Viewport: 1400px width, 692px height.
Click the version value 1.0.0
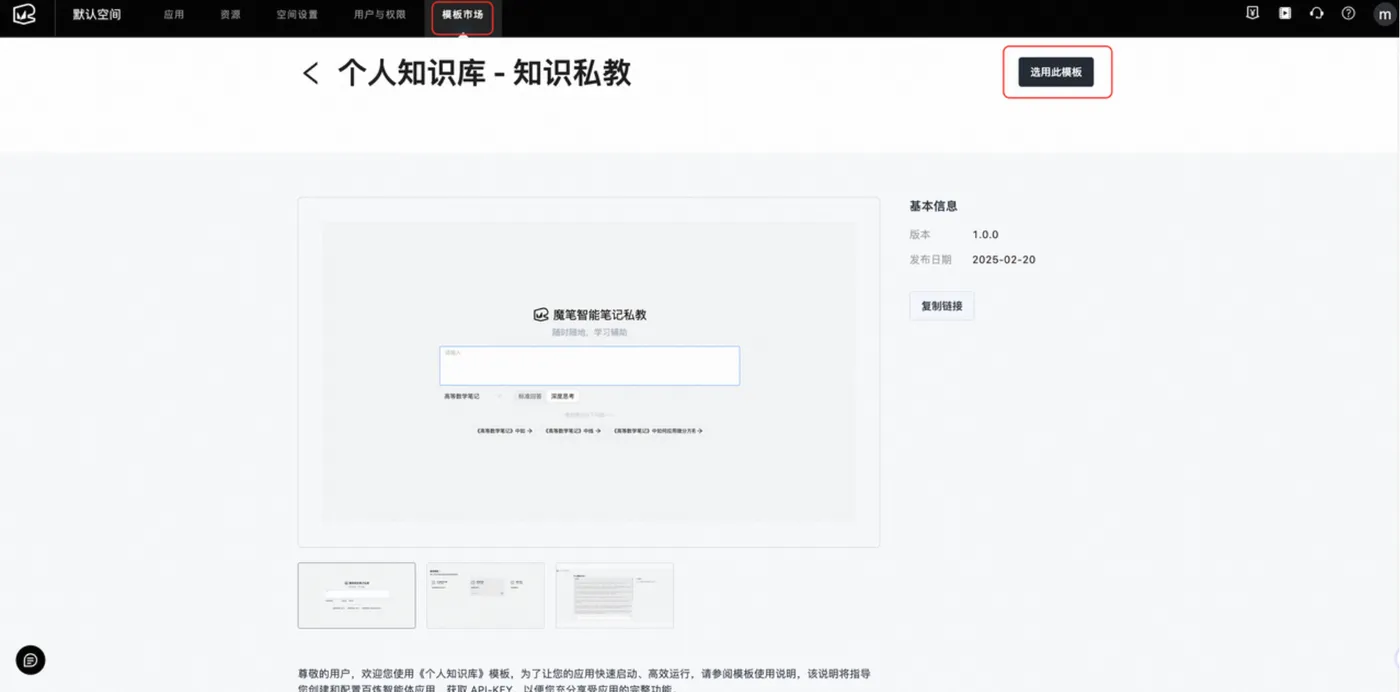click(x=985, y=235)
